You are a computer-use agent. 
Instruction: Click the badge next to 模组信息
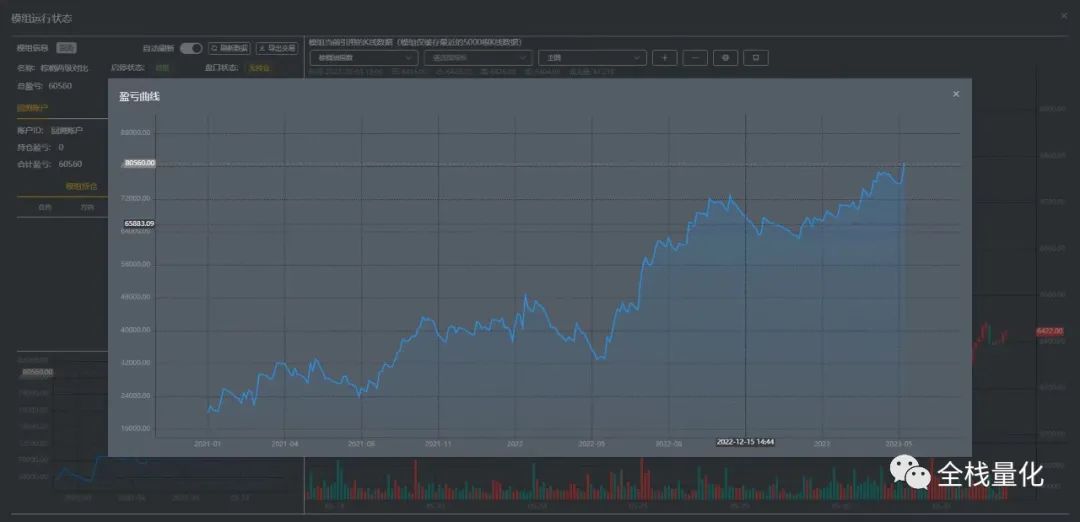pos(67,48)
